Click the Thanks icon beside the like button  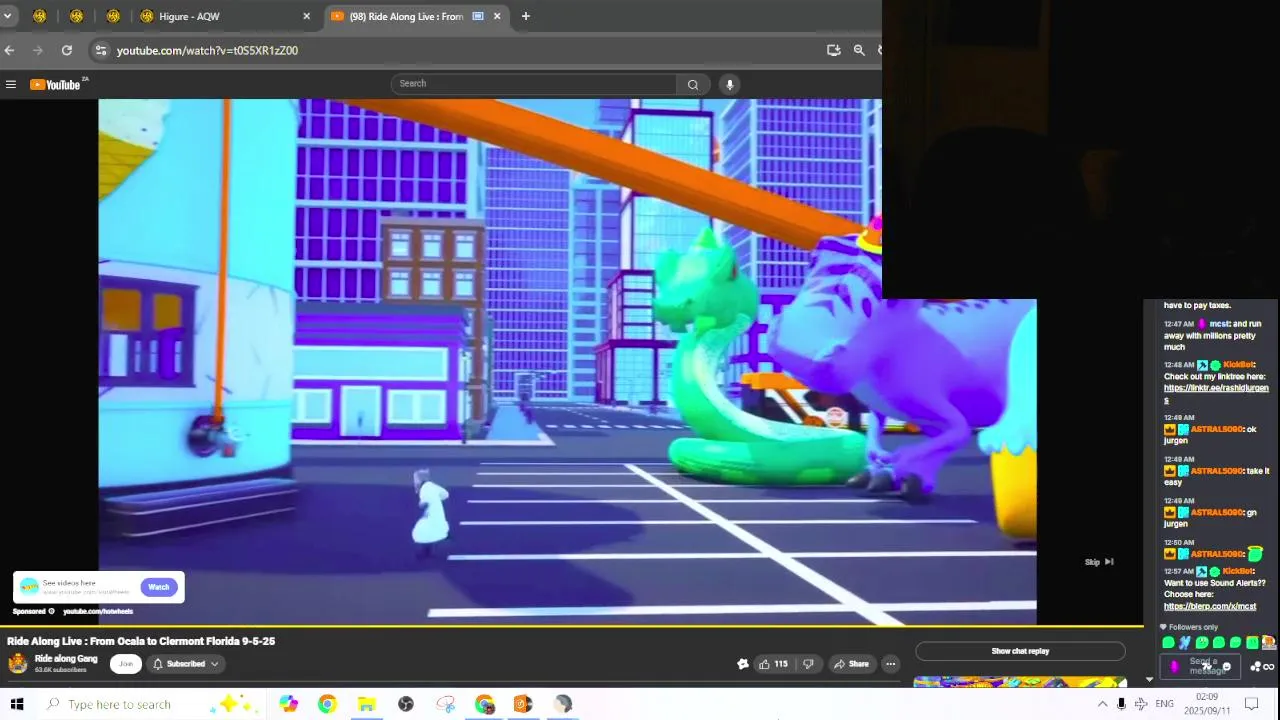pos(743,664)
